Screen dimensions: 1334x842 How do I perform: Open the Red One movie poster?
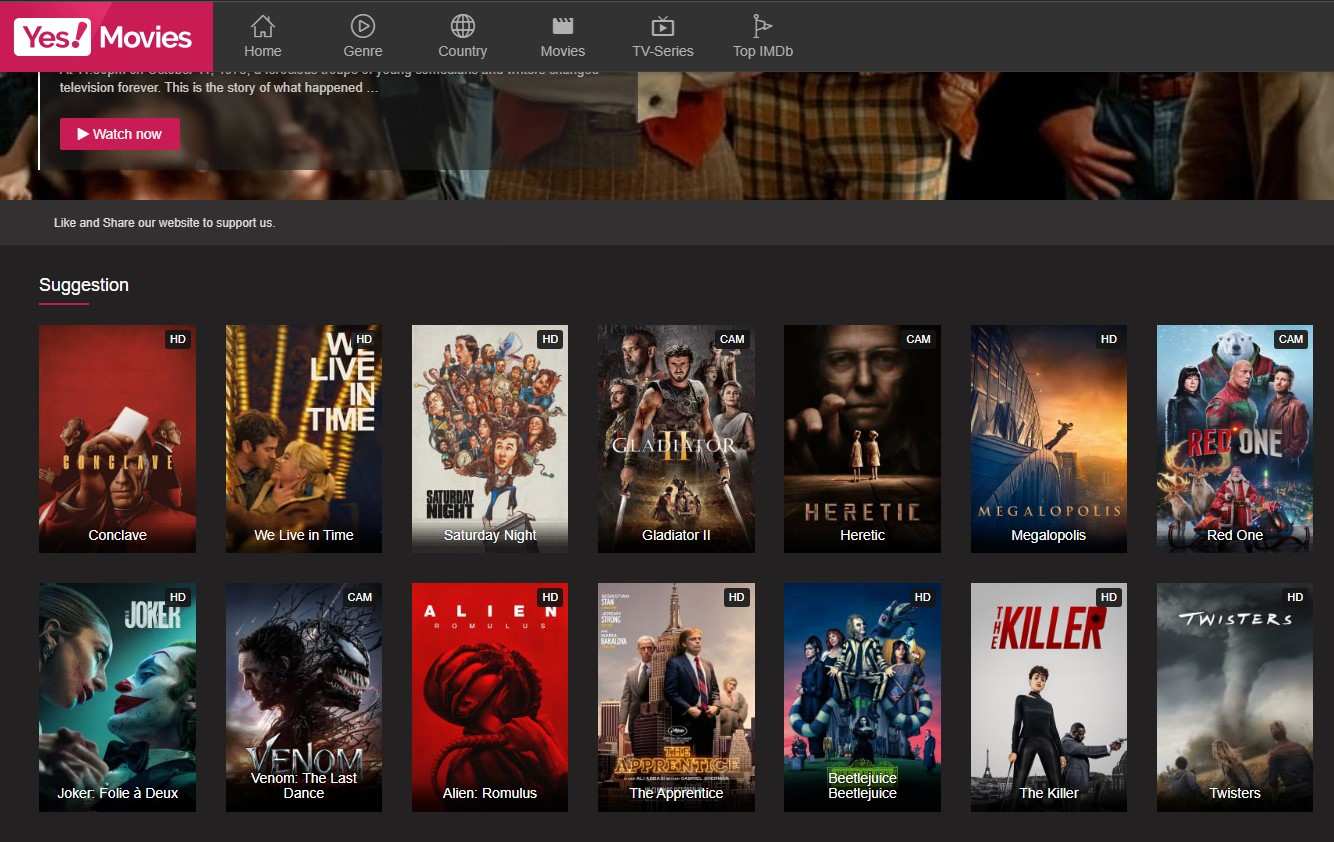[x=1235, y=438]
